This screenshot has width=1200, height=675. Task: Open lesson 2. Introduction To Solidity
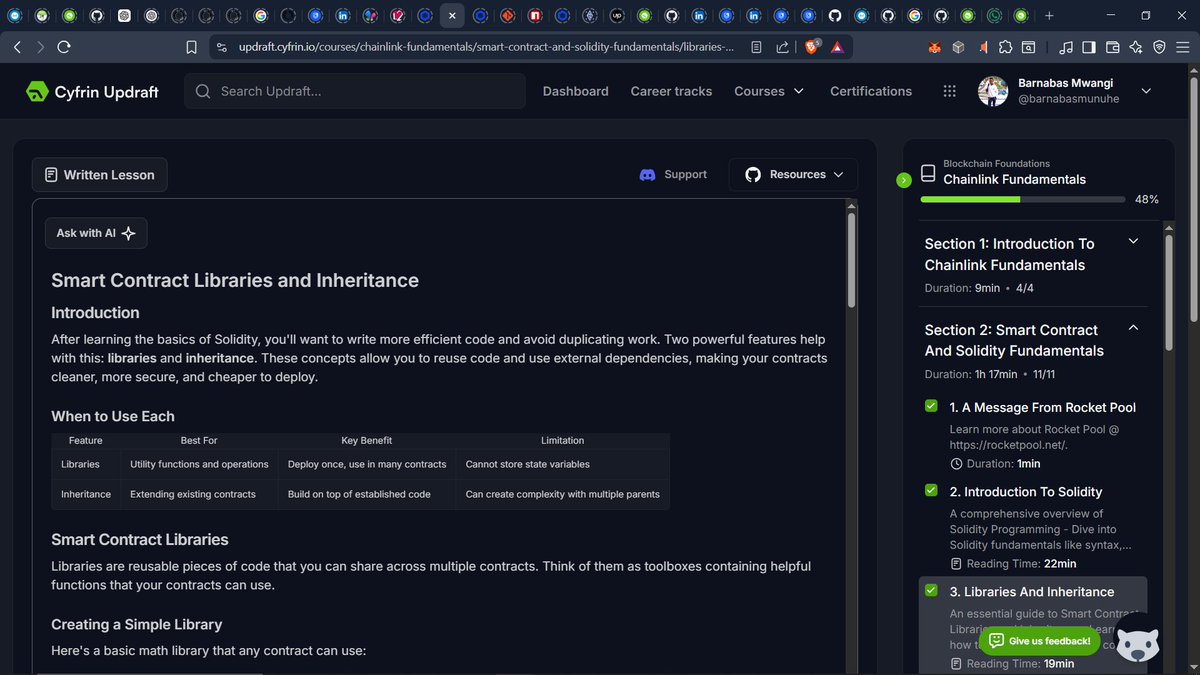pos(1026,492)
